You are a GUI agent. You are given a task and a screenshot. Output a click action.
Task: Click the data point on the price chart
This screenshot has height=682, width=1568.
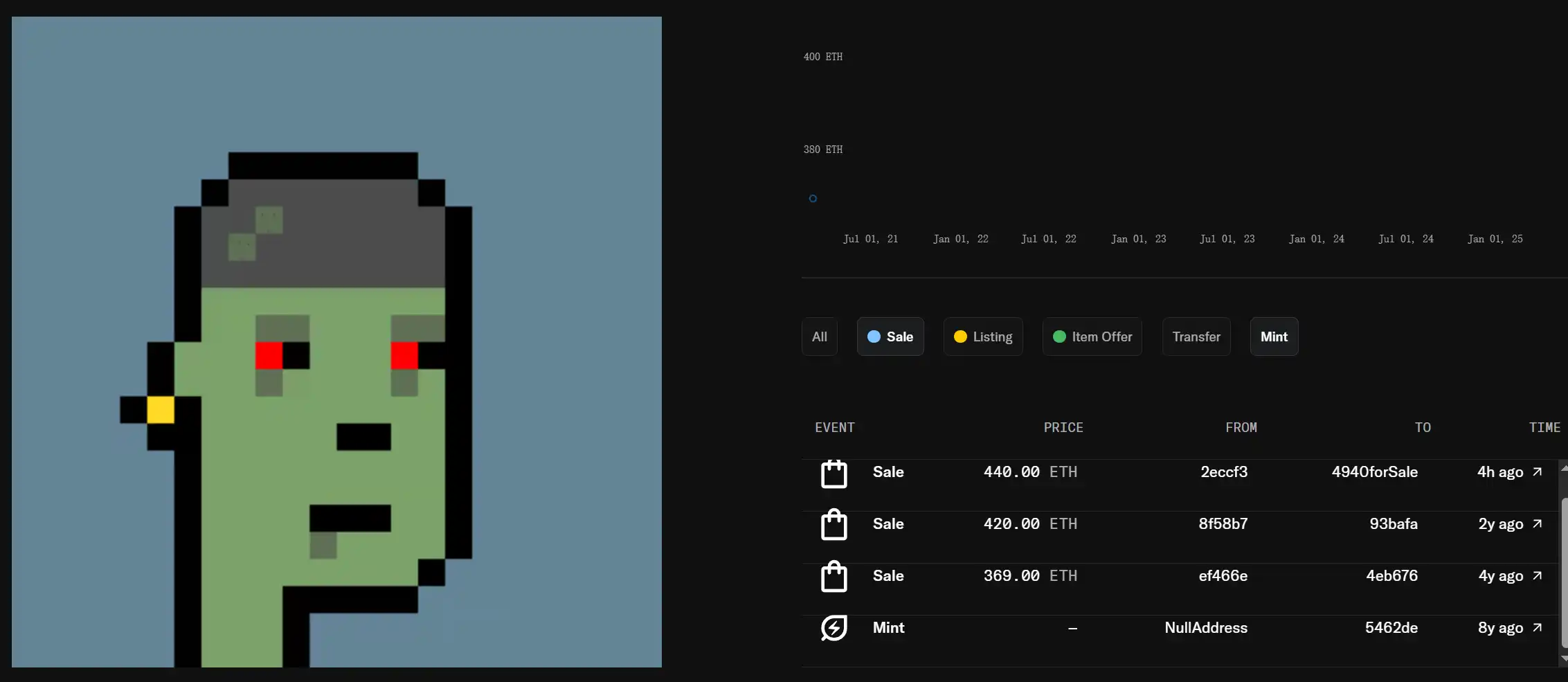point(813,199)
